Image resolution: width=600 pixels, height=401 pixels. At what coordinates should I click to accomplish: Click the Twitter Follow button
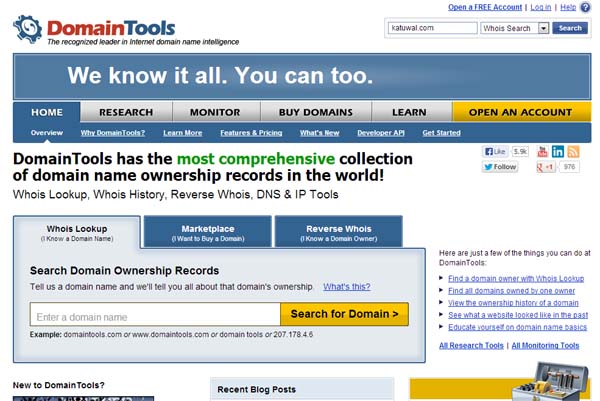coord(500,167)
